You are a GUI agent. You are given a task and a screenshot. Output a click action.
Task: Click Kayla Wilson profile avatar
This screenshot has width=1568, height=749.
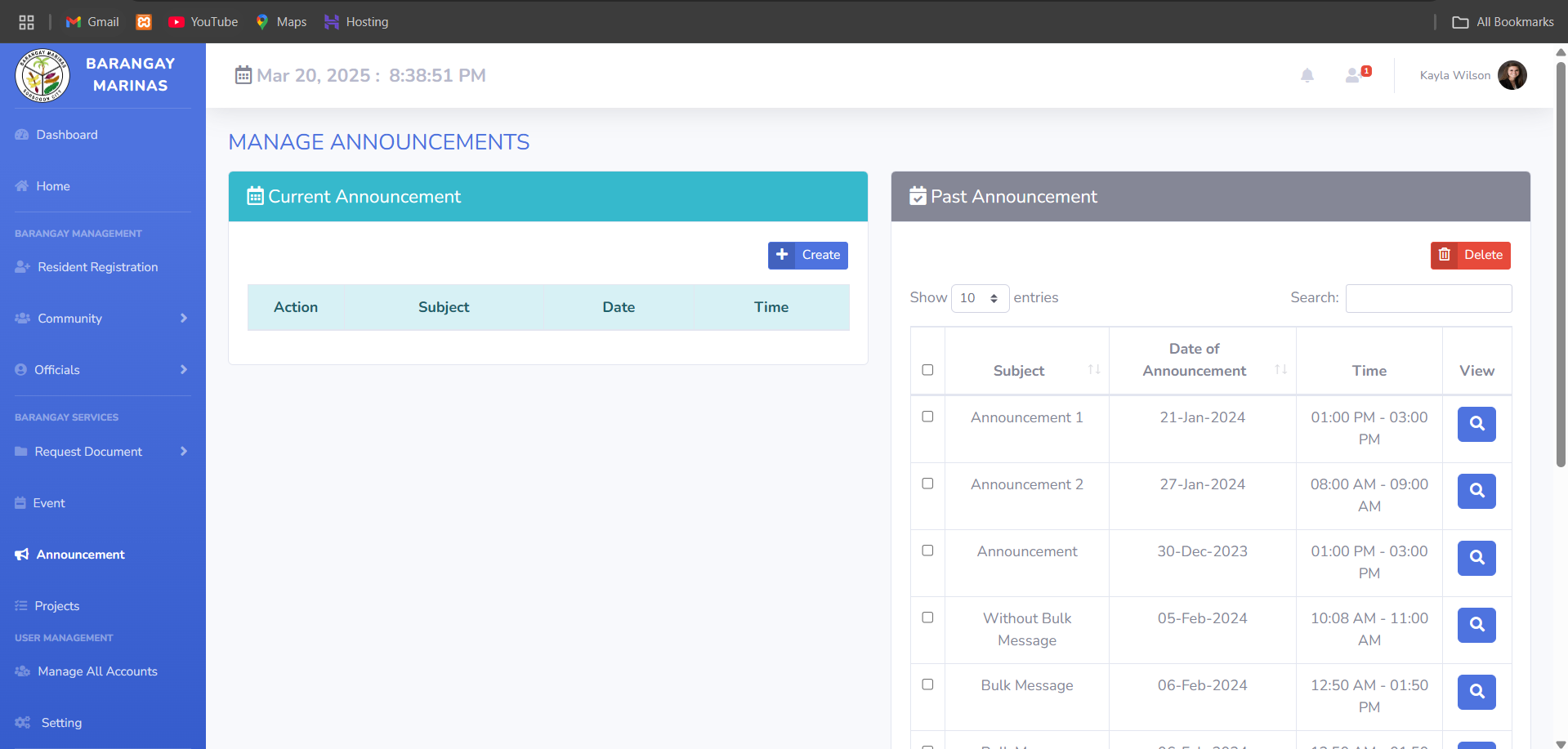tap(1512, 75)
